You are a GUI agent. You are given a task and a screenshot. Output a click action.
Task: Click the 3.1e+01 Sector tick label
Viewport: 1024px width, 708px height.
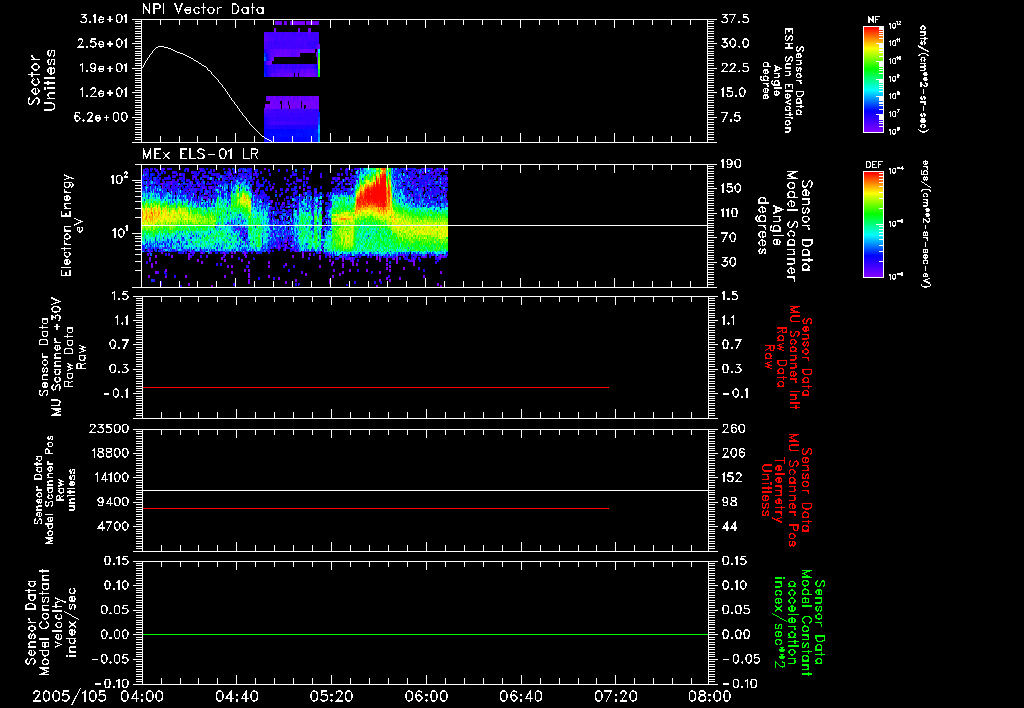(x=104, y=18)
